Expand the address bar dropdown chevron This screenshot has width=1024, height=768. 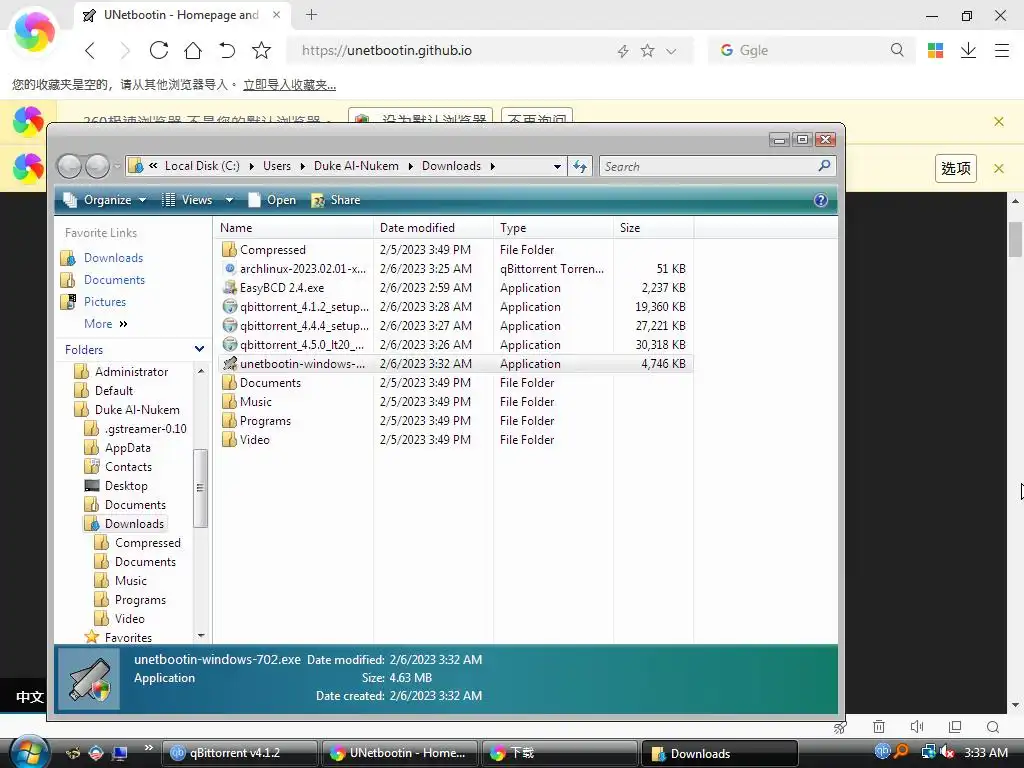671,51
